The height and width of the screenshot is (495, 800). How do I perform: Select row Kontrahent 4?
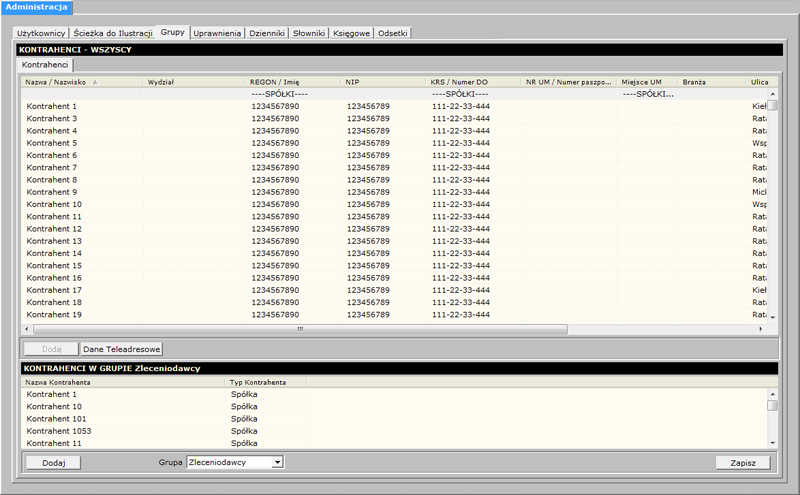pyautogui.click(x=393, y=131)
